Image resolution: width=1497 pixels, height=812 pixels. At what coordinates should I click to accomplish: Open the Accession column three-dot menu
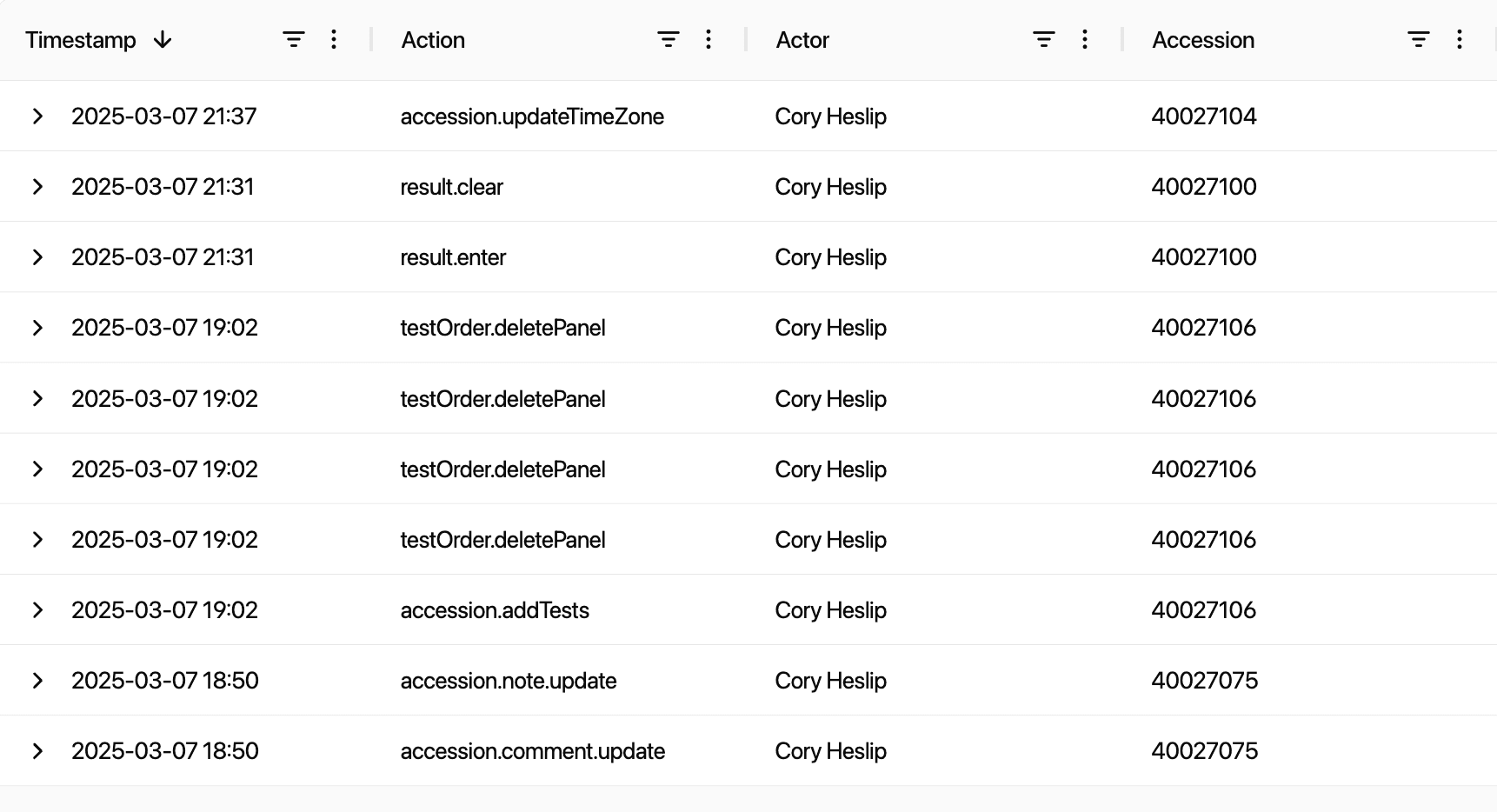pos(1459,40)
